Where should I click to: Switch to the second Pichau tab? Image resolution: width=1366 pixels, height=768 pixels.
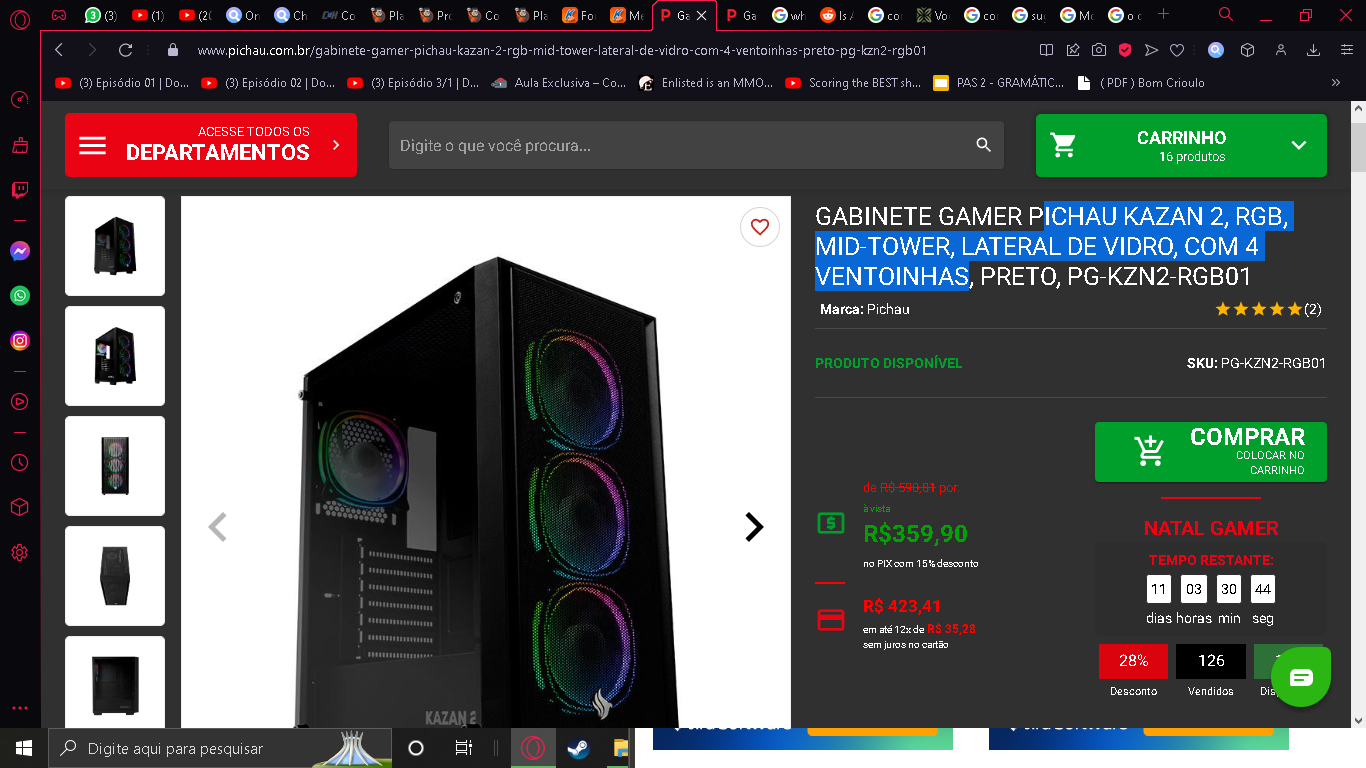click(741, 15)
